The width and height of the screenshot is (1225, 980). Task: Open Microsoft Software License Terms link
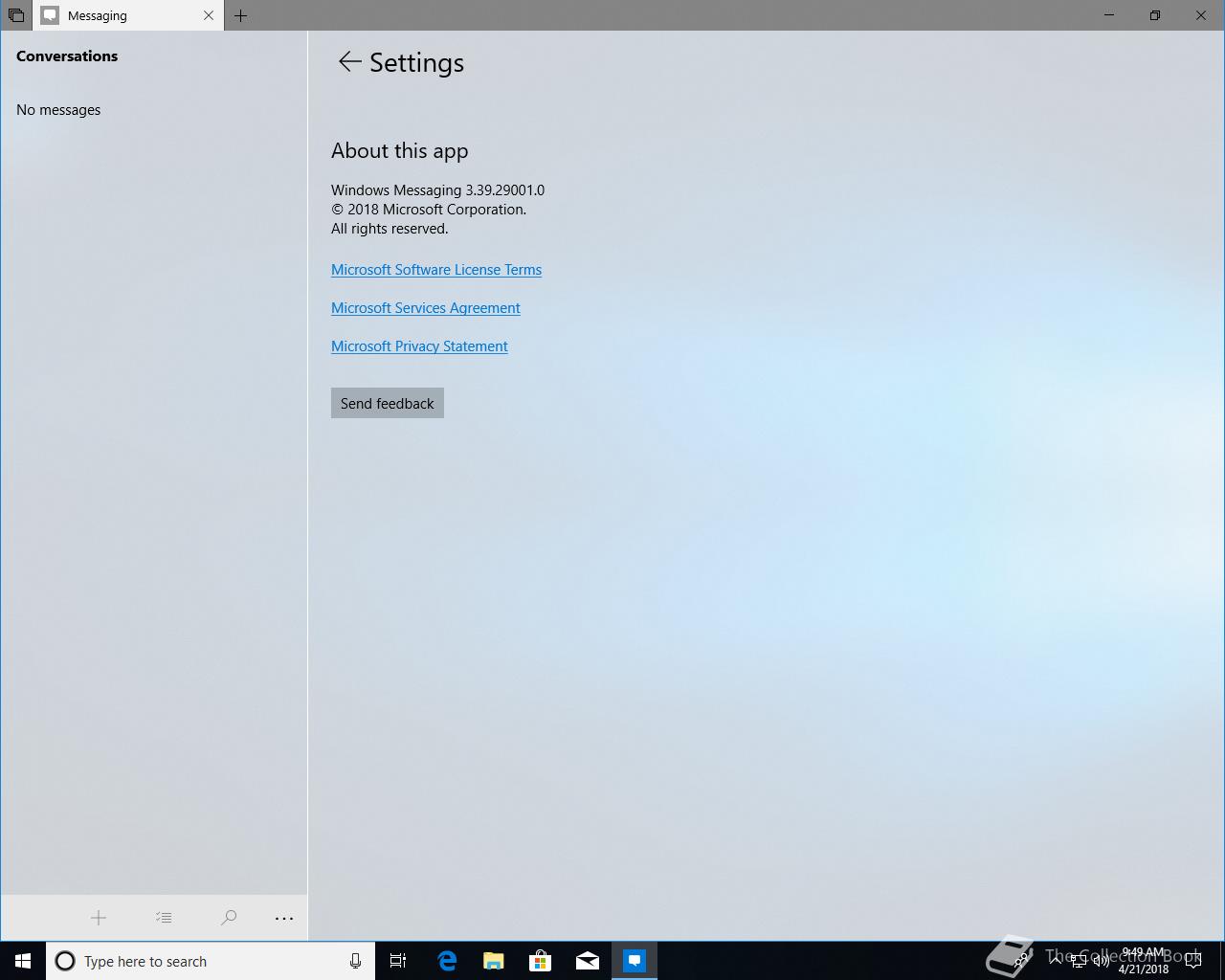436,270
